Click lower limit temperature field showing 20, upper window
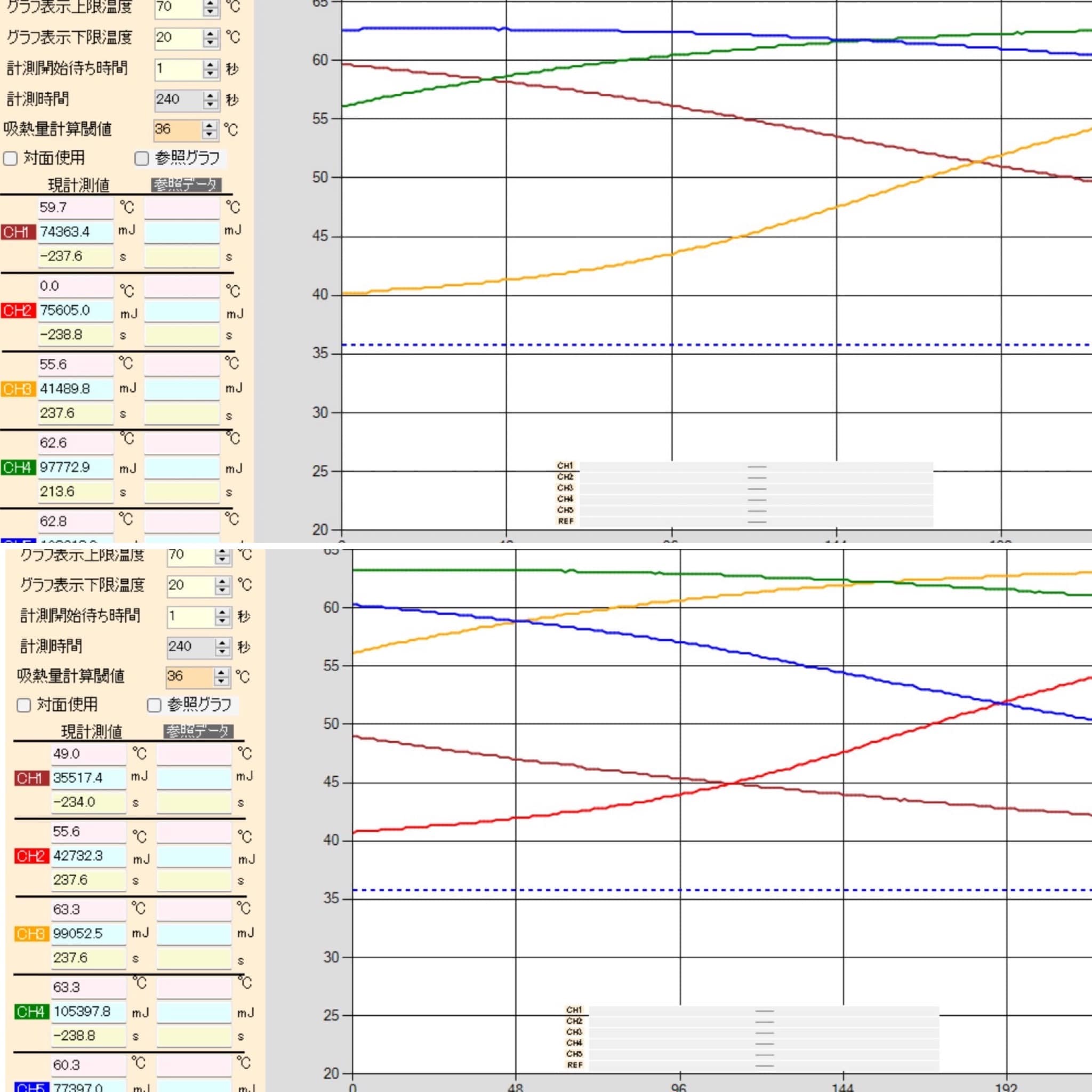The width and height of the screenshot is (1092, 1092). click(179, 38)
